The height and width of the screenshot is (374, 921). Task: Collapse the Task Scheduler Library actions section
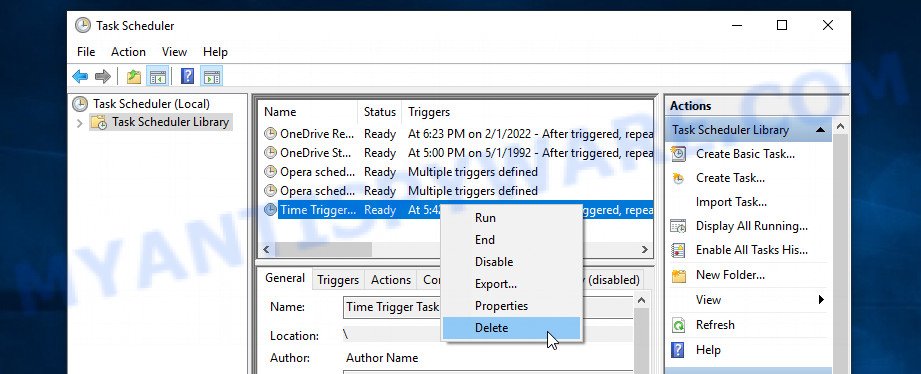click(x=821, y=130)
